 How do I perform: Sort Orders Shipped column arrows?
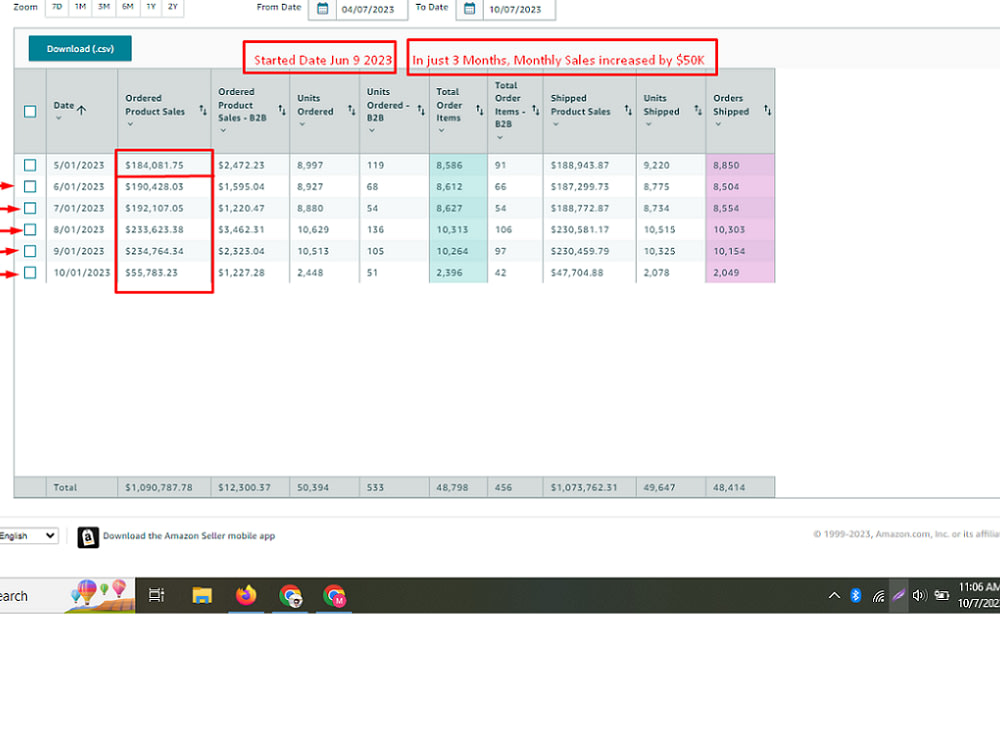pyautogui.click(x=768, y=110)
